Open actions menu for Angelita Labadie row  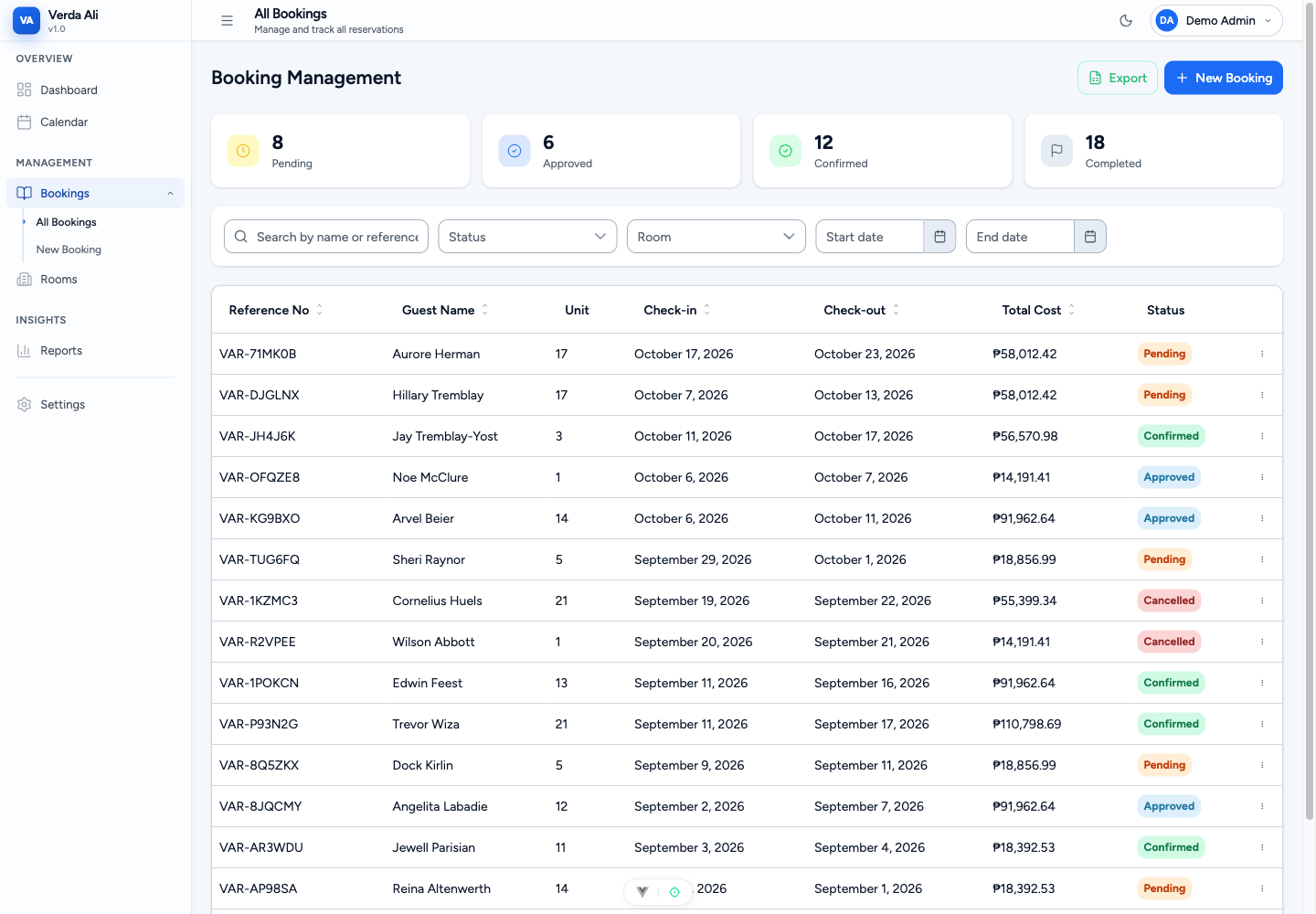tap(1262, 806)
